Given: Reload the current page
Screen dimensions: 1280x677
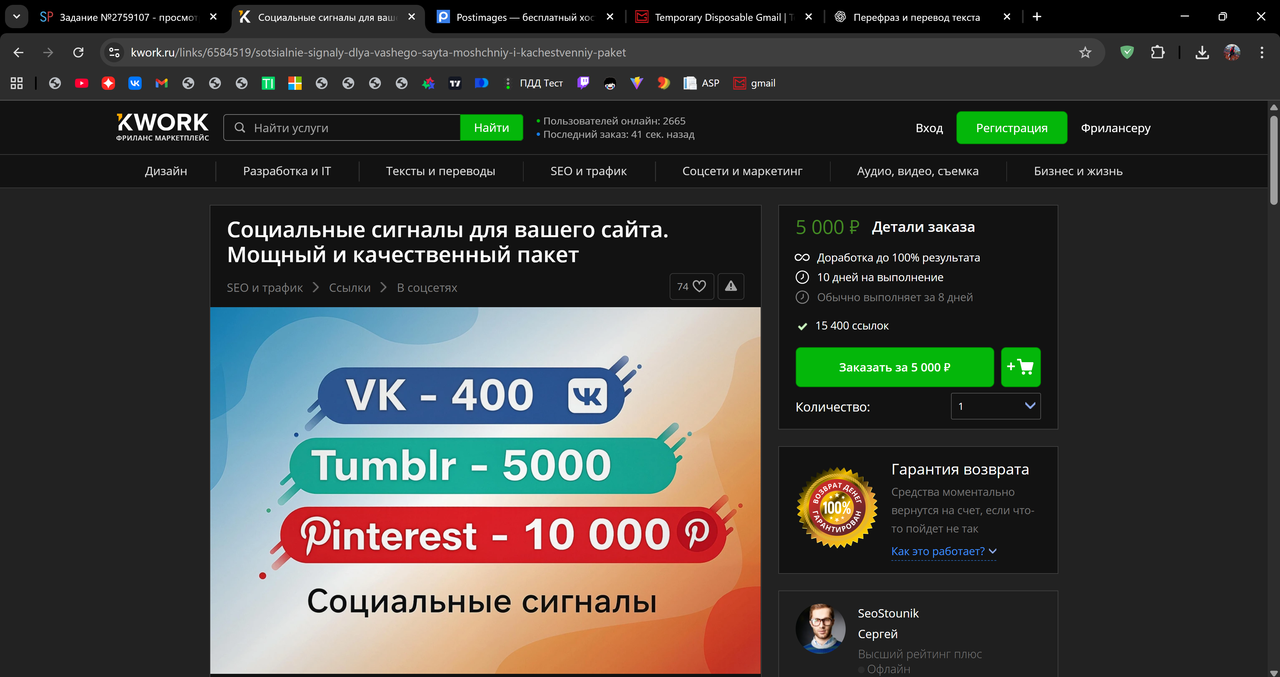Looking at the screenshot, I should point(78,53).
